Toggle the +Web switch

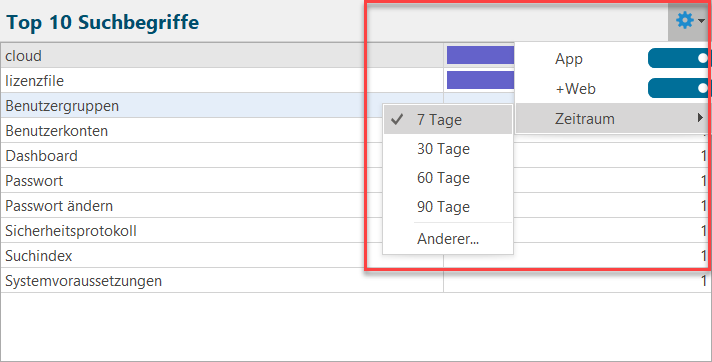click(x=678, y=88)
